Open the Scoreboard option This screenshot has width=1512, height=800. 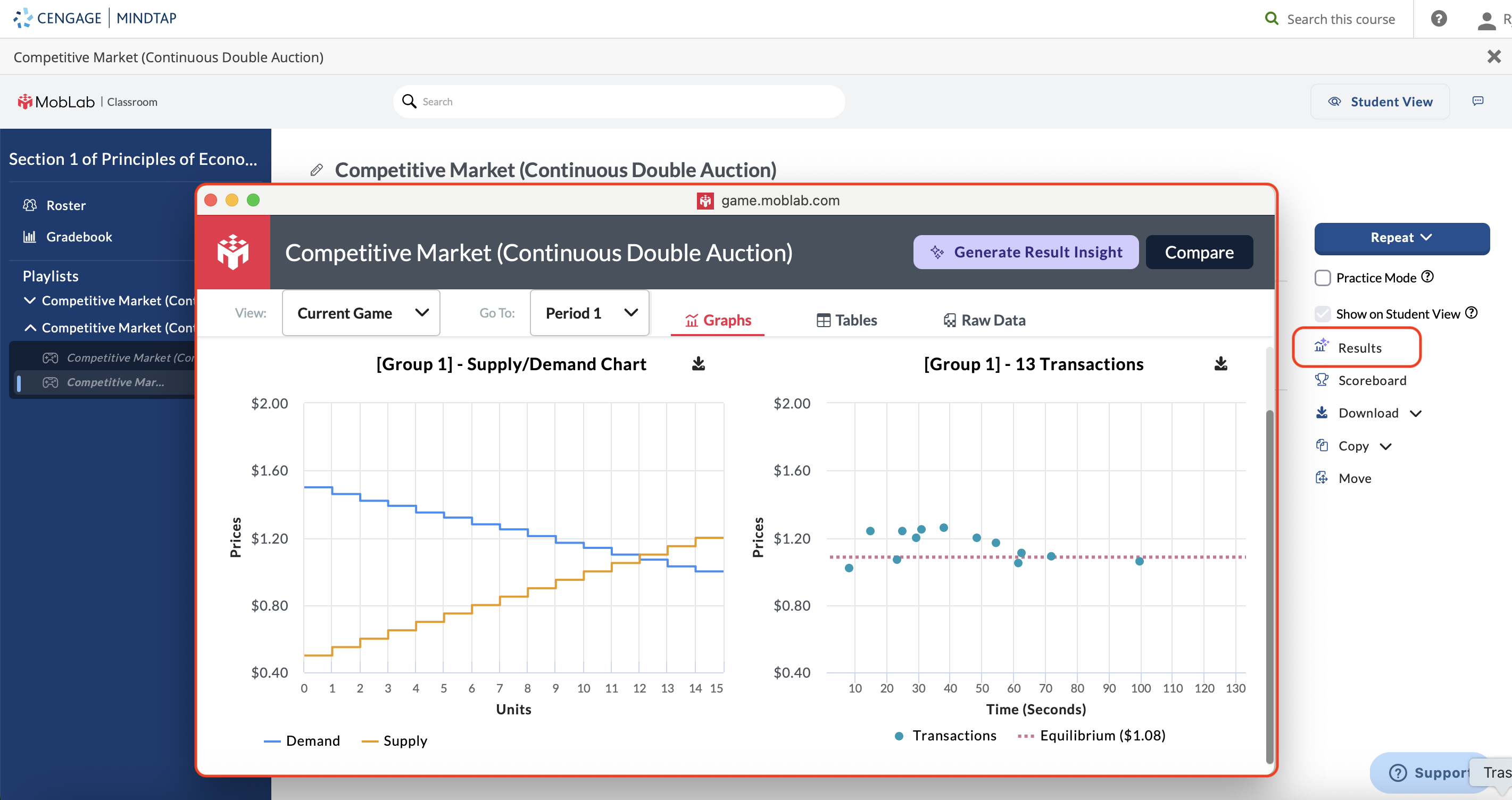coord(1361,380)
